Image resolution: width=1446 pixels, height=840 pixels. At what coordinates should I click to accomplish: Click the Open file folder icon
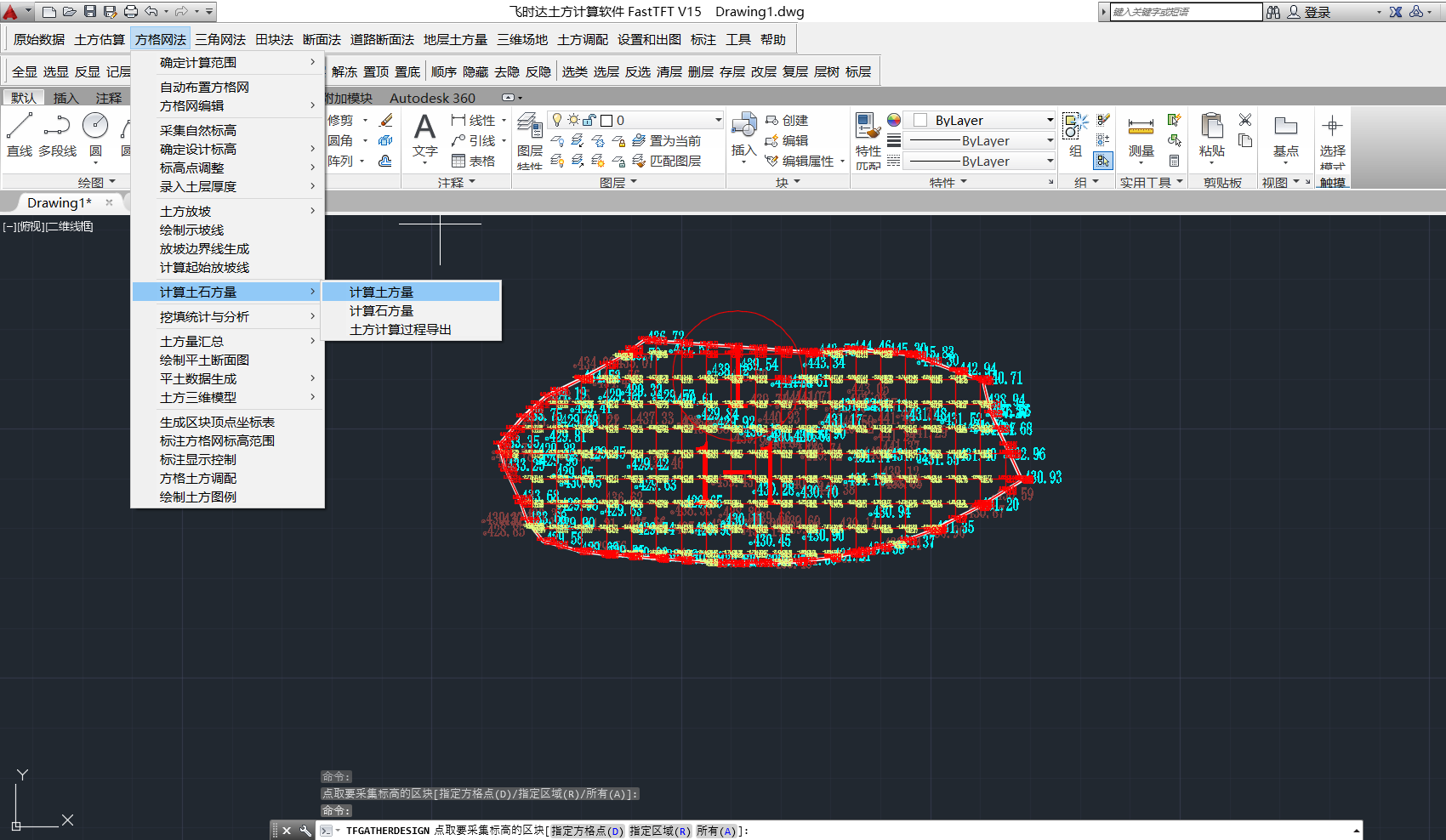[x=70, y=12]
